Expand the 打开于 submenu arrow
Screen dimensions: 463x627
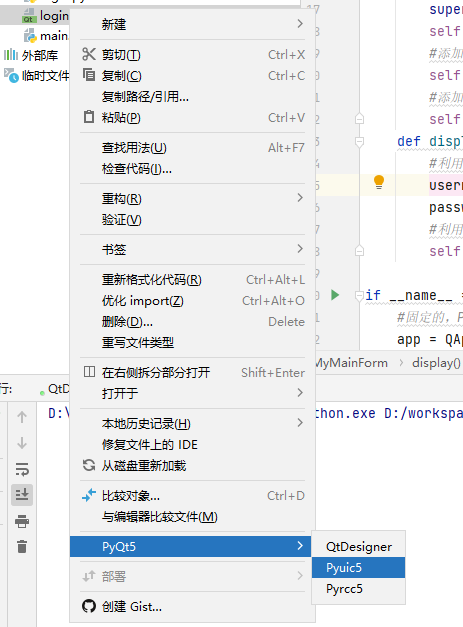(x=300, y=393)
